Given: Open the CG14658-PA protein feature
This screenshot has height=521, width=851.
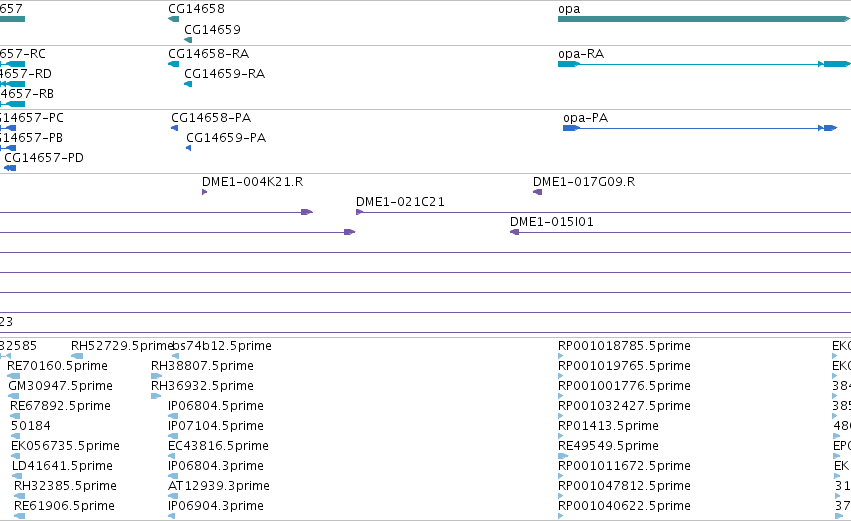Looking at the screenshot, I should click(x=211, y=118).
